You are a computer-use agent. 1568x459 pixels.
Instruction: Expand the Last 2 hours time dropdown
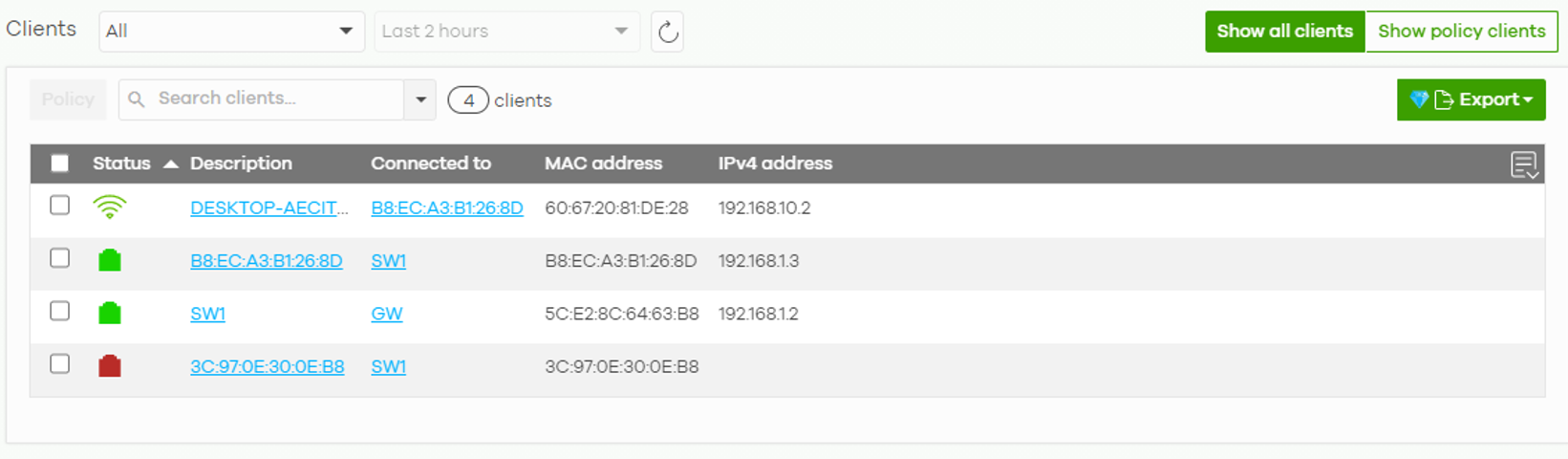[507, 32]
